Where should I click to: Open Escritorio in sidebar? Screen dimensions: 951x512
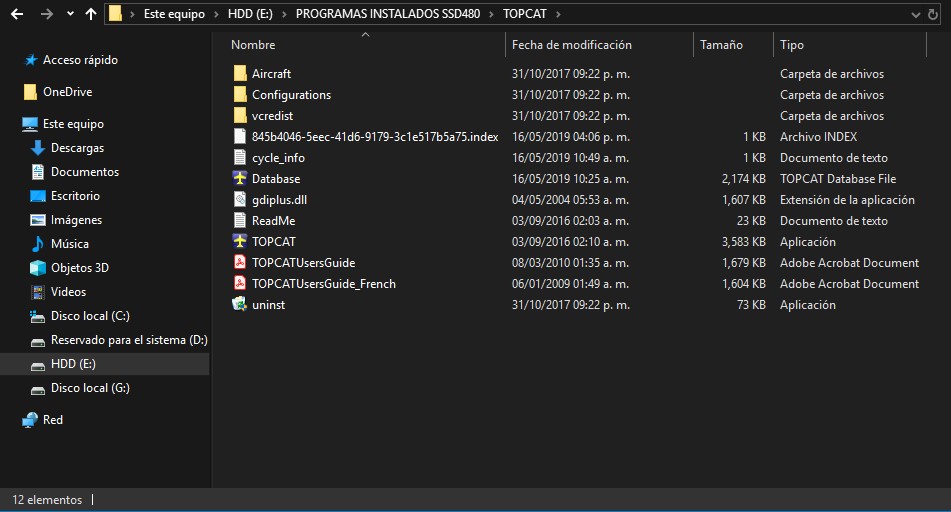coord(75,195)
